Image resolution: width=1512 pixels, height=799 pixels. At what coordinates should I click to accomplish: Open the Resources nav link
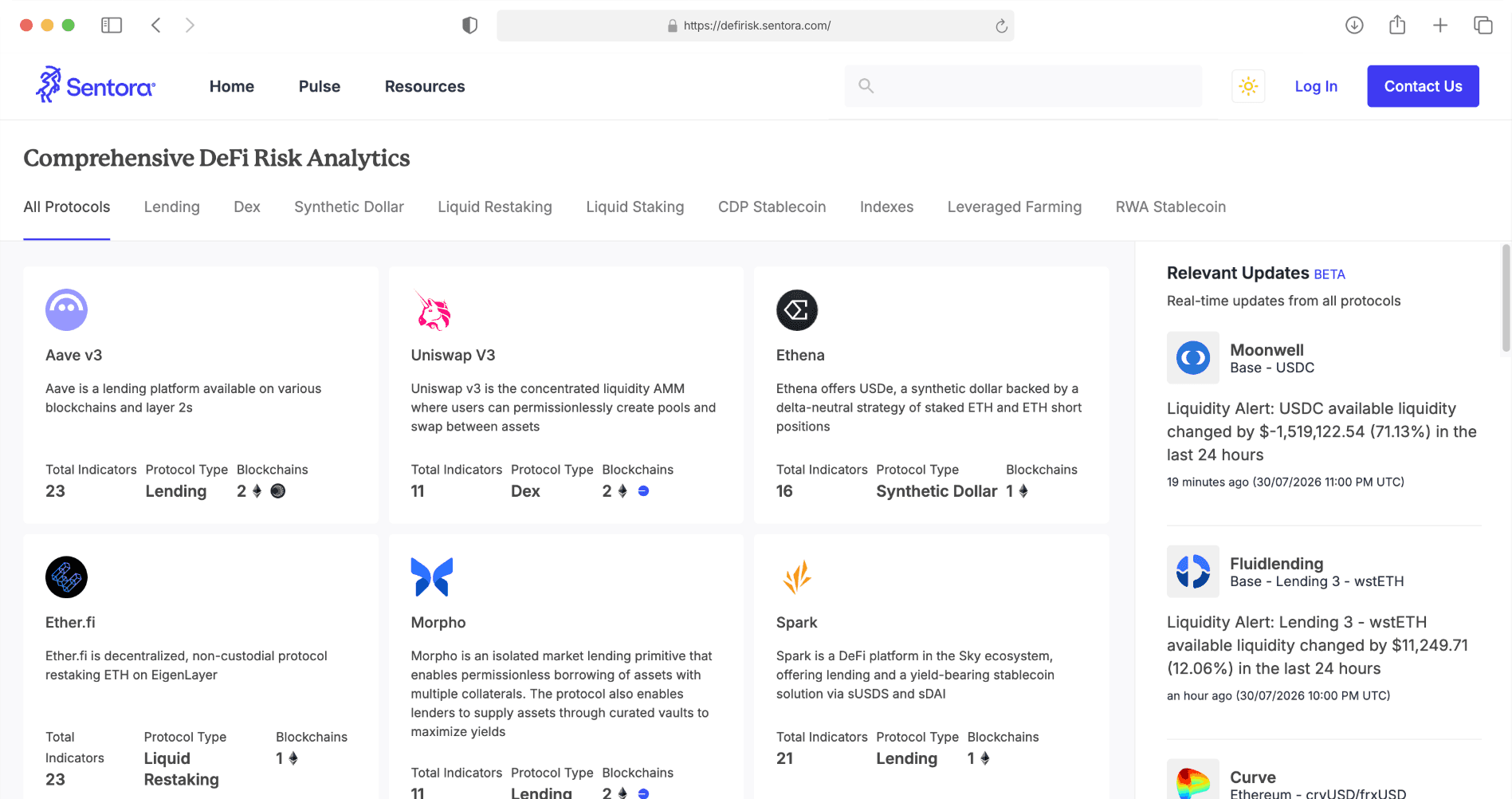tap(425, 86)
